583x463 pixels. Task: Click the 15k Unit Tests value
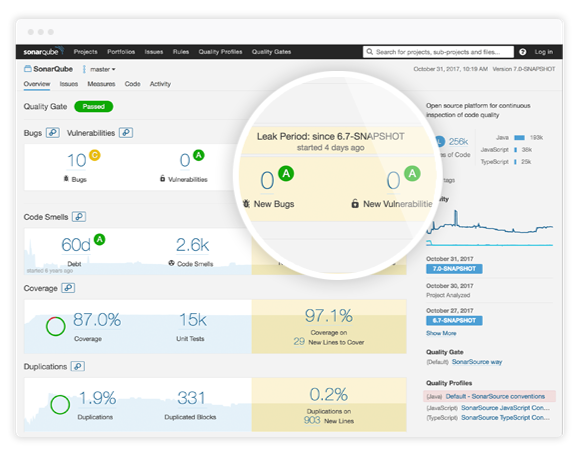pos(193,320)
